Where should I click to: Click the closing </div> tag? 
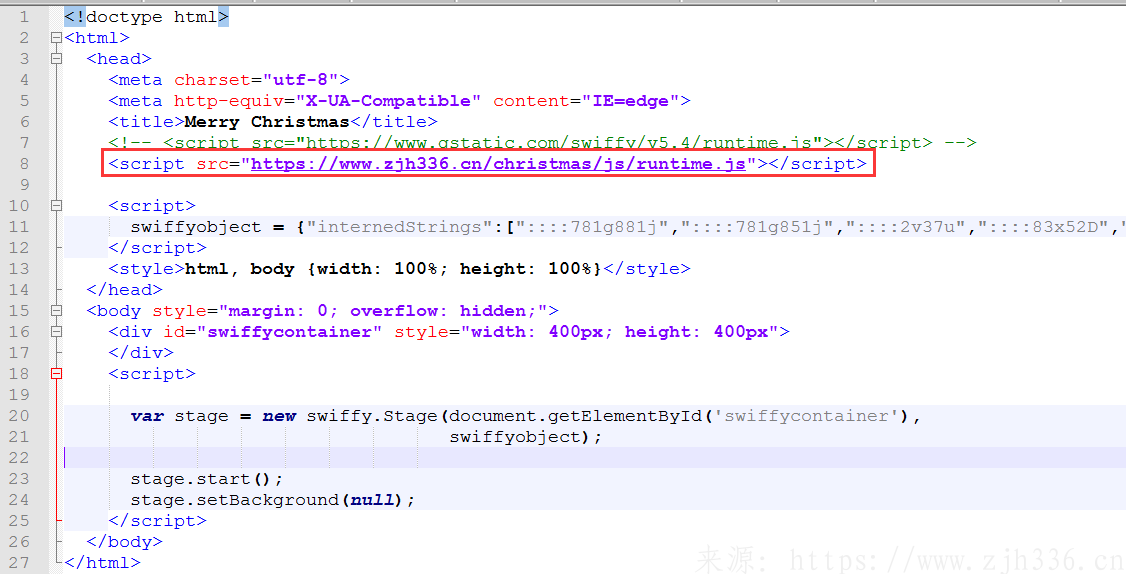[x=141, y=353]
